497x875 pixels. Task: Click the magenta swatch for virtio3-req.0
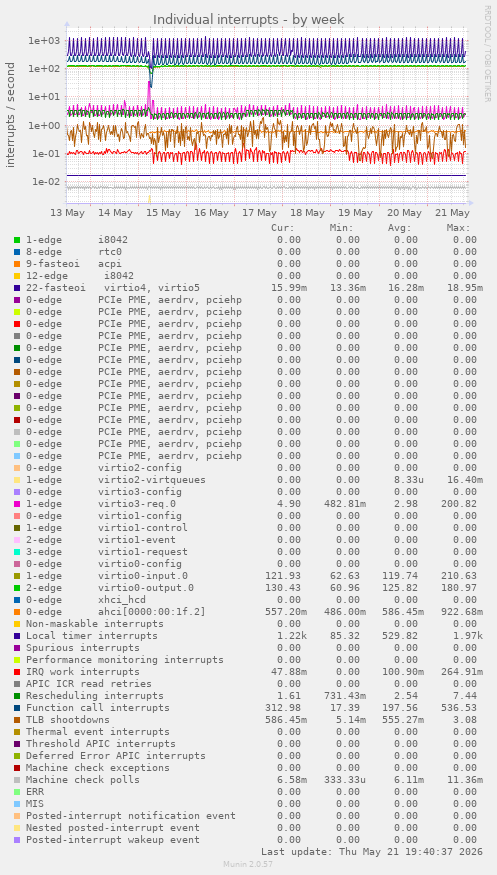point(17,504)
